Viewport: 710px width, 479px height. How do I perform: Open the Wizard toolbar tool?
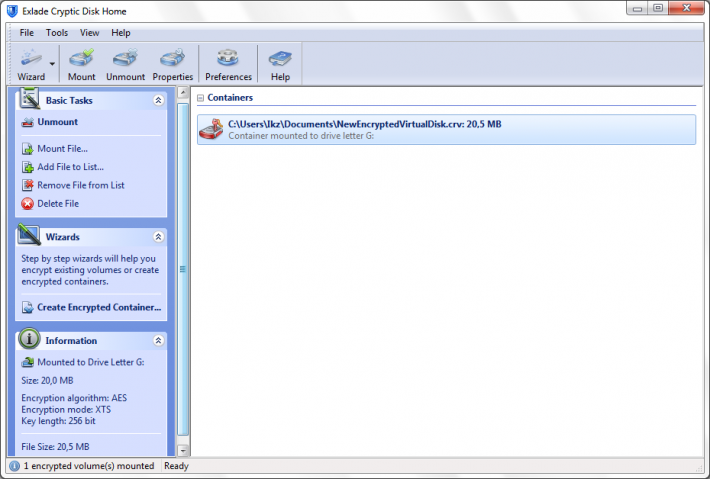(31, 64)
